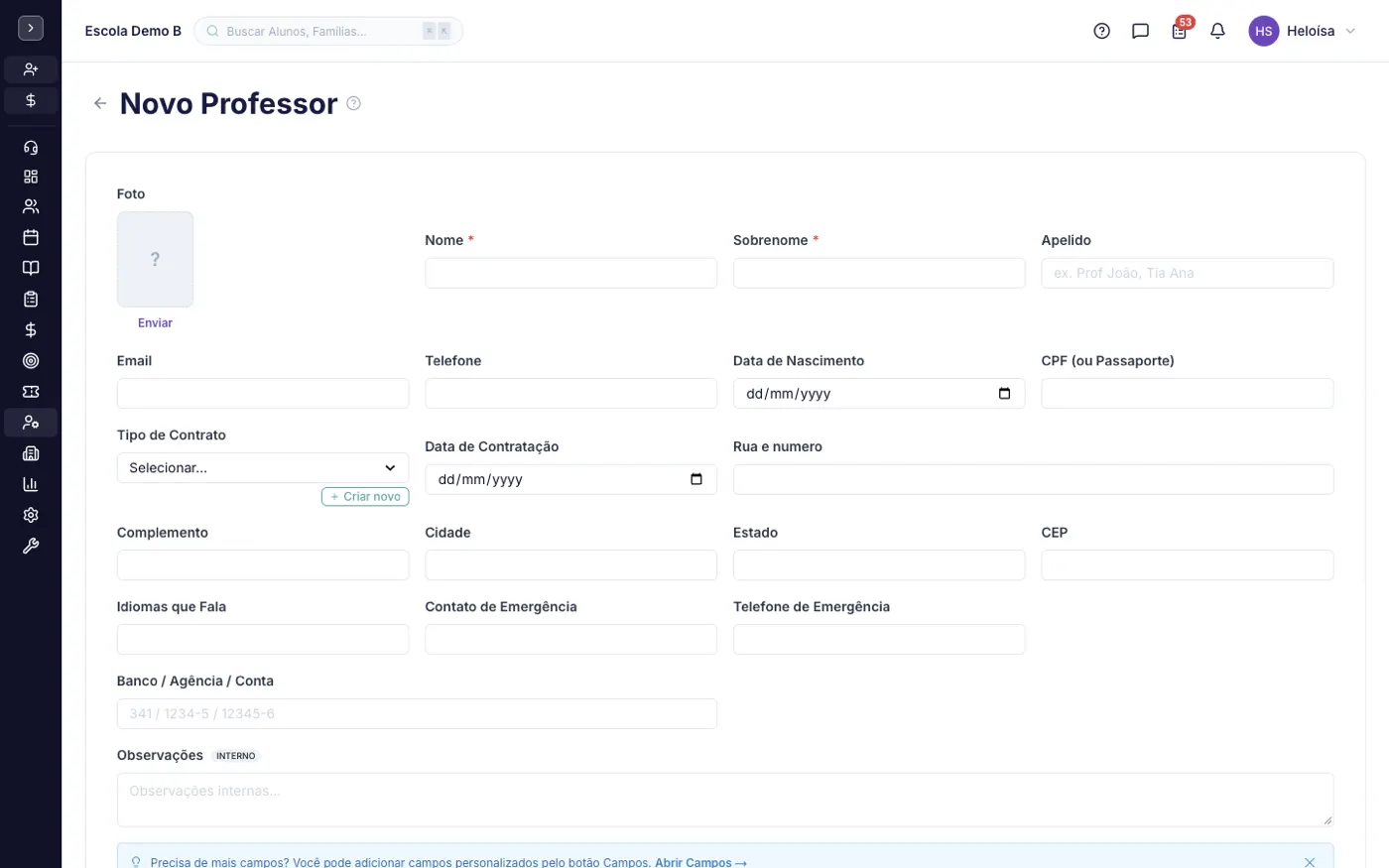Open the user-with-gear staff icon in the sidebar
Screen dimensions: 1389x868
tap(31, 423)
